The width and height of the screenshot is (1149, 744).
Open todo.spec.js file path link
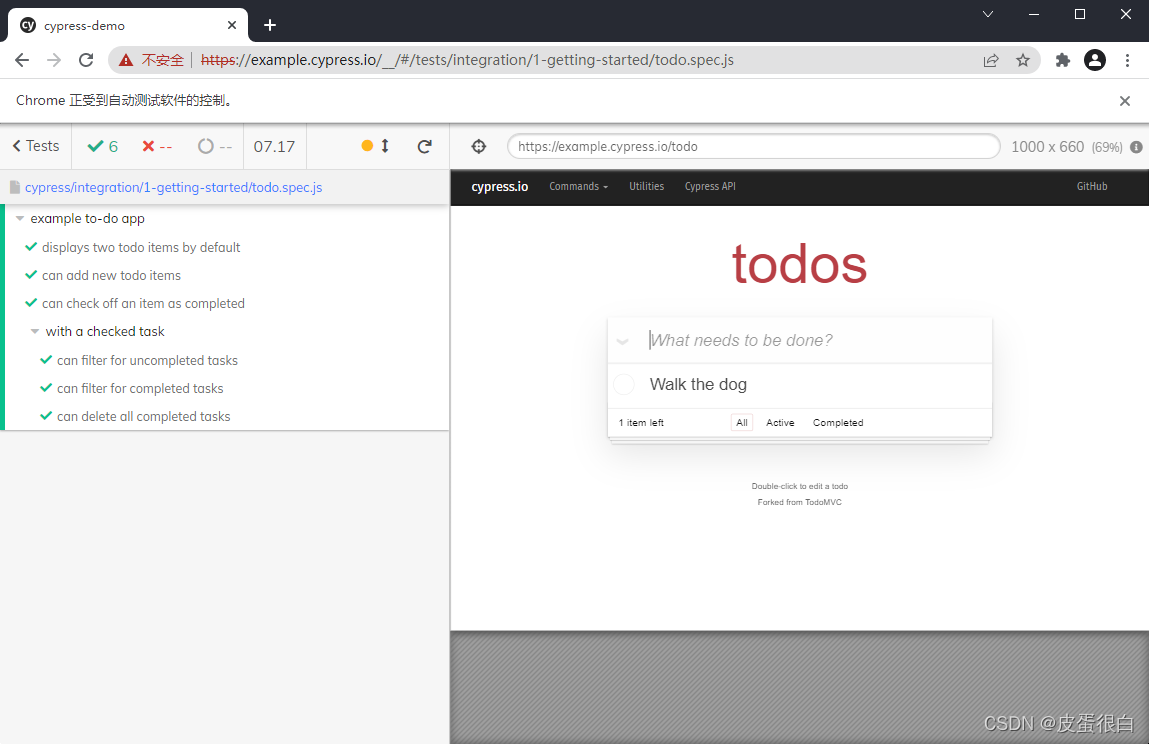coord(173,187)
